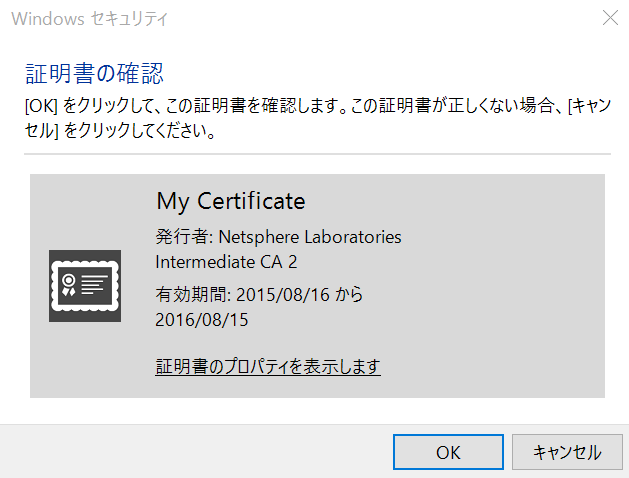Click the Intermediate CA 2 issuer text
Image resolution: width=629 pixels, height=478 pixels.
click(226, 262)
